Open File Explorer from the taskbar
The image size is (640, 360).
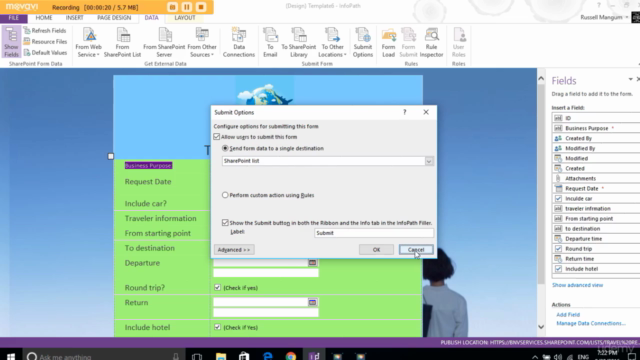221,356
